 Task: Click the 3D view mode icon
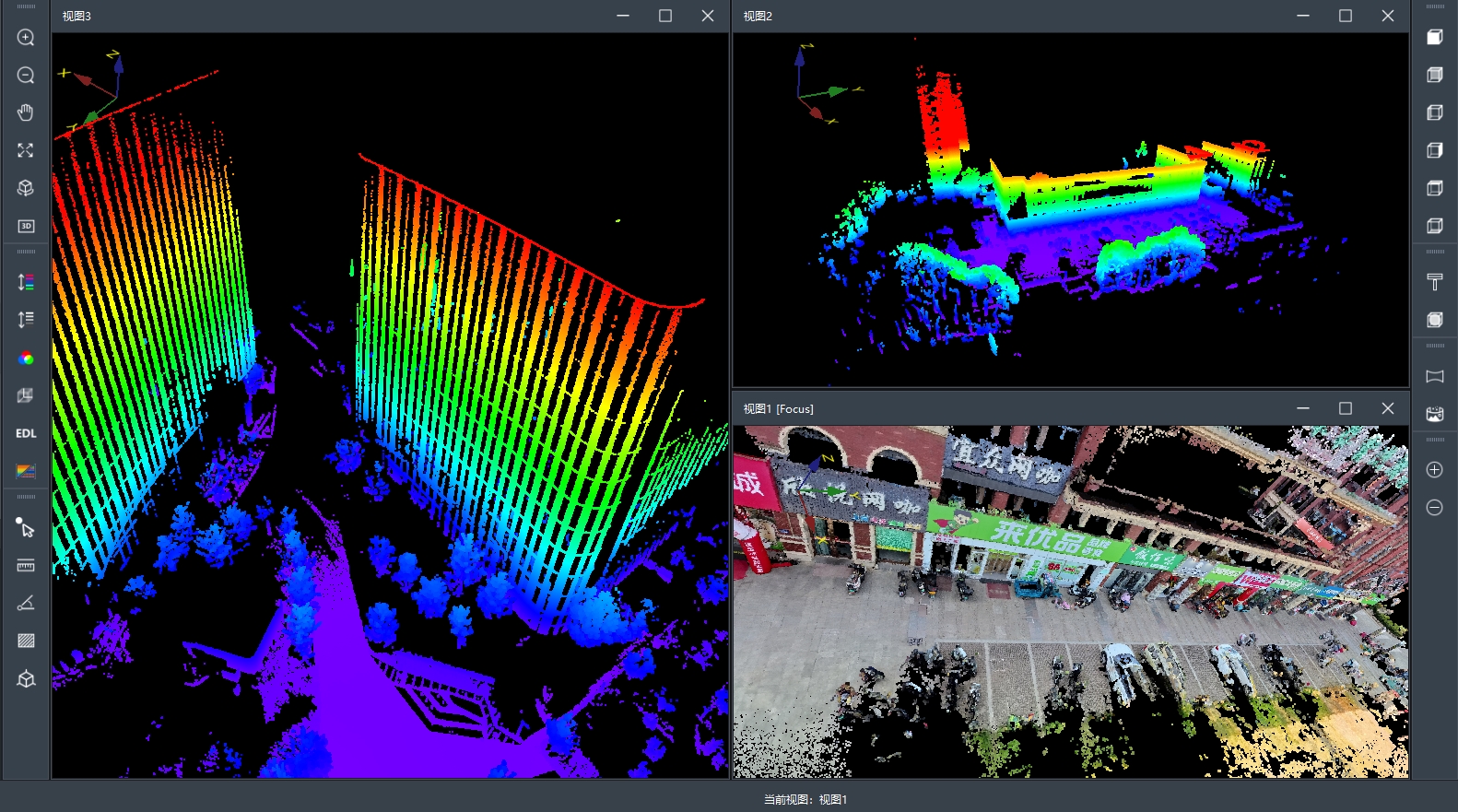pyautogui.click(x=26, y=226)
